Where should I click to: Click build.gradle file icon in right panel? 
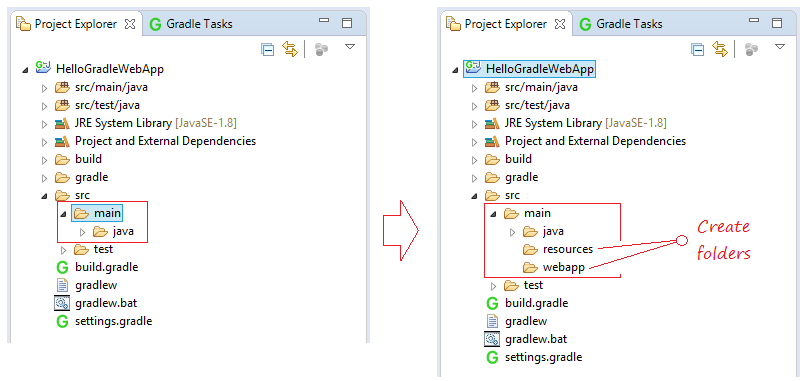pos(492,304)
